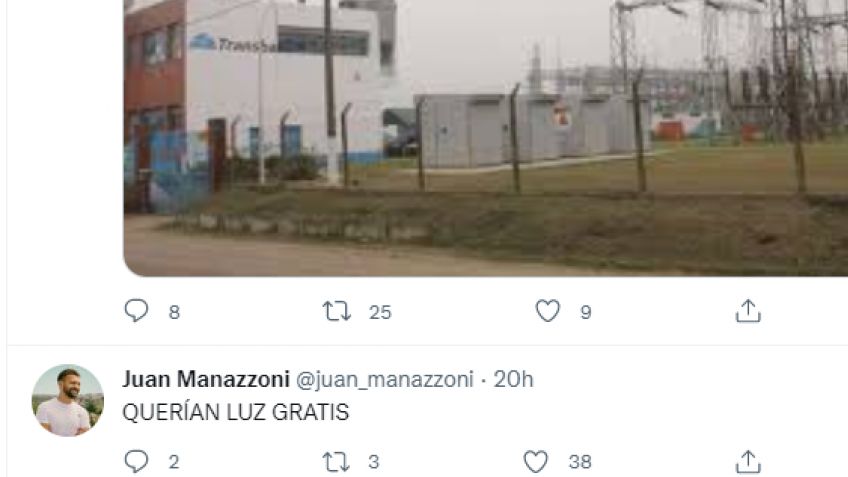Like the tweet with 9 likes

[547, 311]
